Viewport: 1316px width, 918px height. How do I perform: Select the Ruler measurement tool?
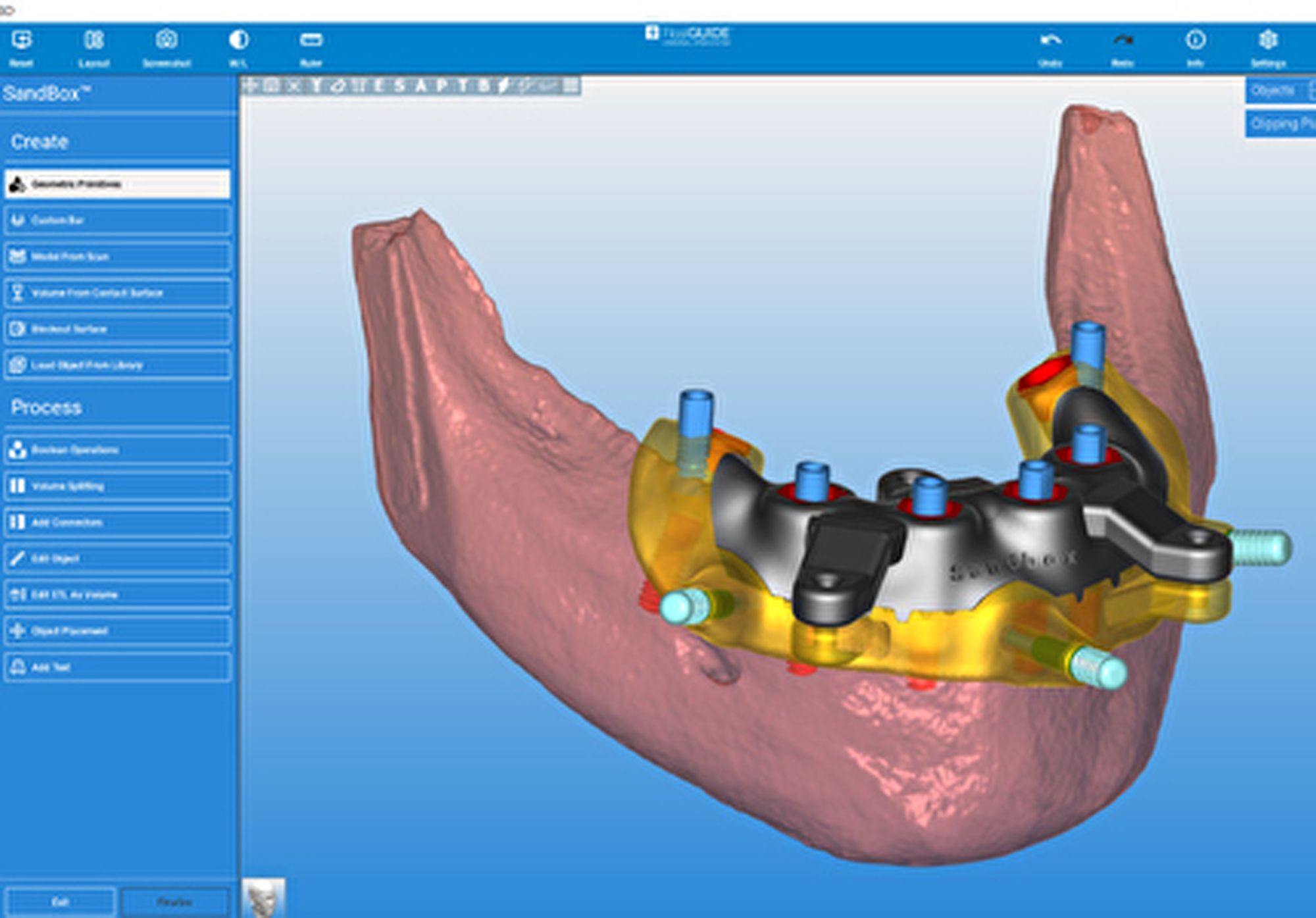(311, 41)
